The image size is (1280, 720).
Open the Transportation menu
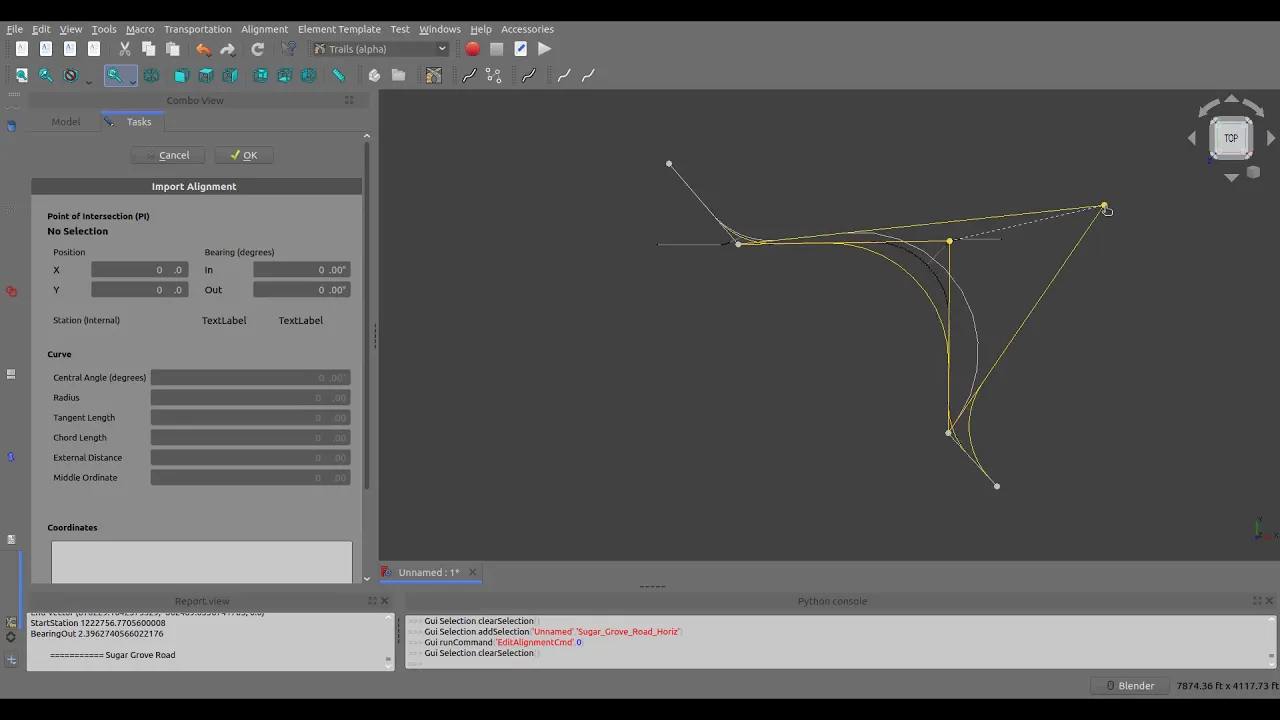click(197, 29)
